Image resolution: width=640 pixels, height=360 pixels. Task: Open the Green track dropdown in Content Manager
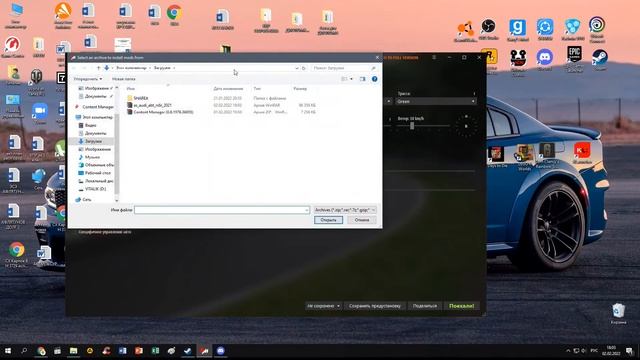click(x=436, y=101)
